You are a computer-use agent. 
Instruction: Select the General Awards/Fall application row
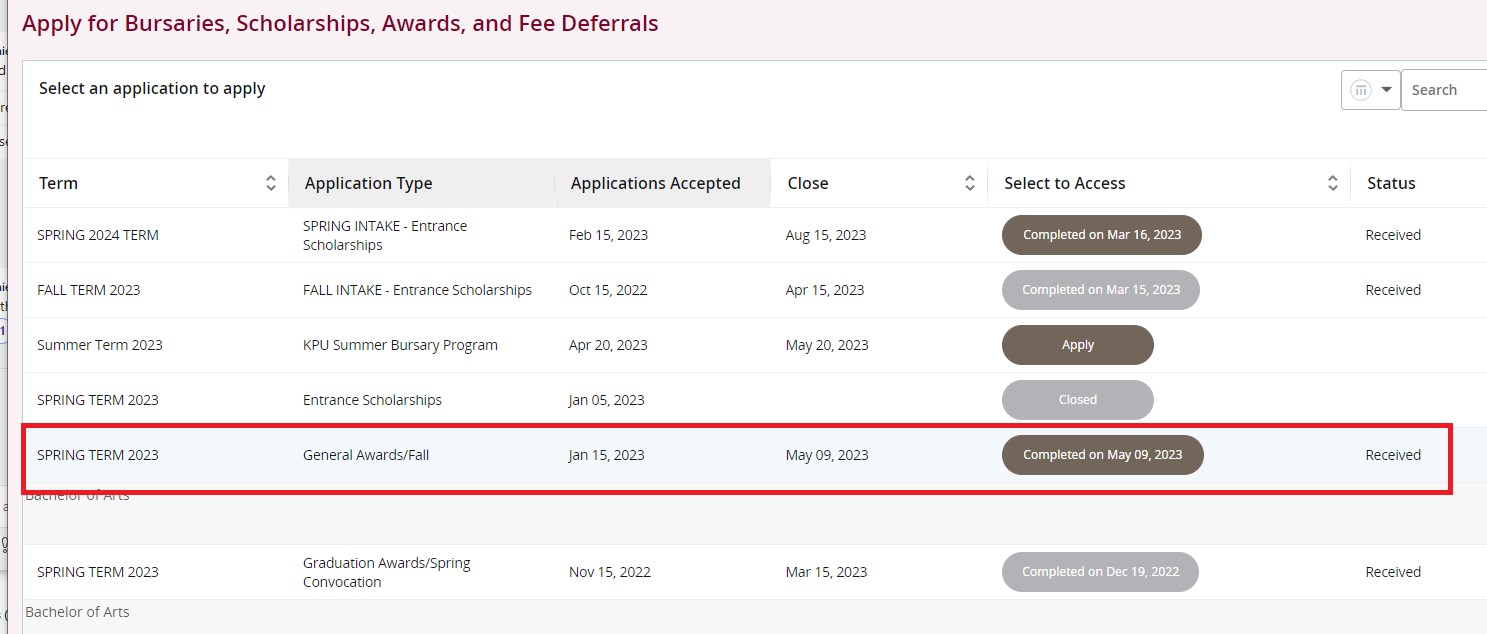pos(366,455)
